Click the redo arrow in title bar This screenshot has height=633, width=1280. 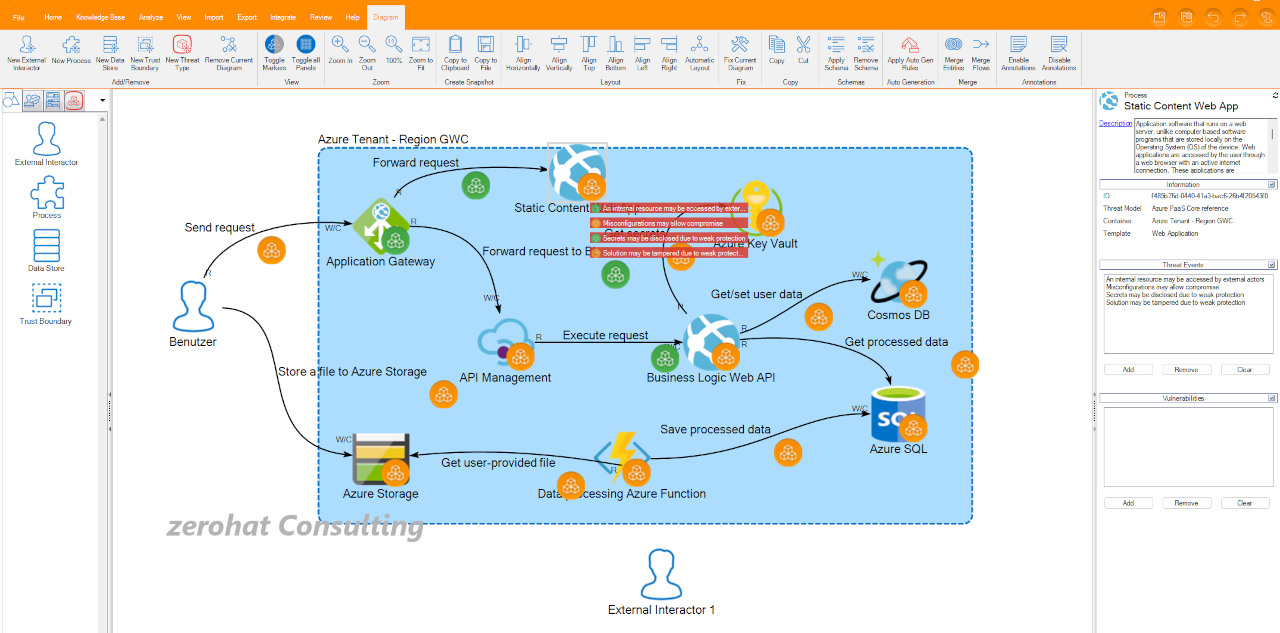pyautogui.click(x=1240, y=17)
